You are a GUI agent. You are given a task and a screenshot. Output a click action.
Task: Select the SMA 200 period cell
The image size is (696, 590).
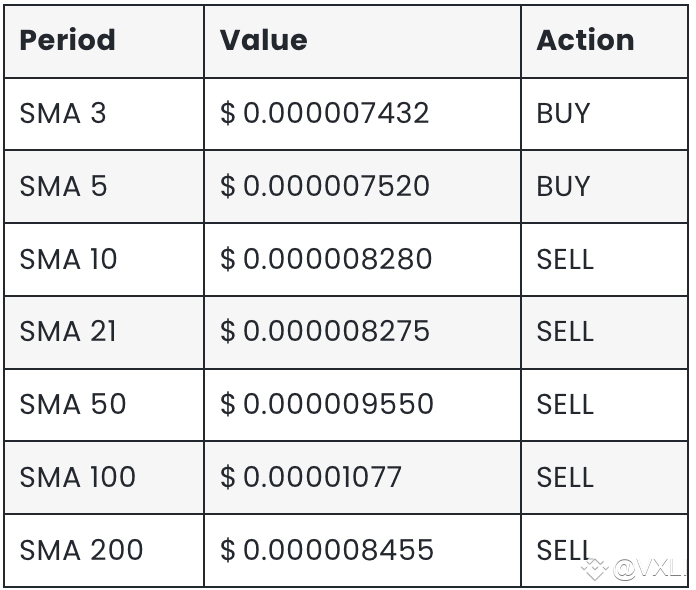(x=81, y=550)
